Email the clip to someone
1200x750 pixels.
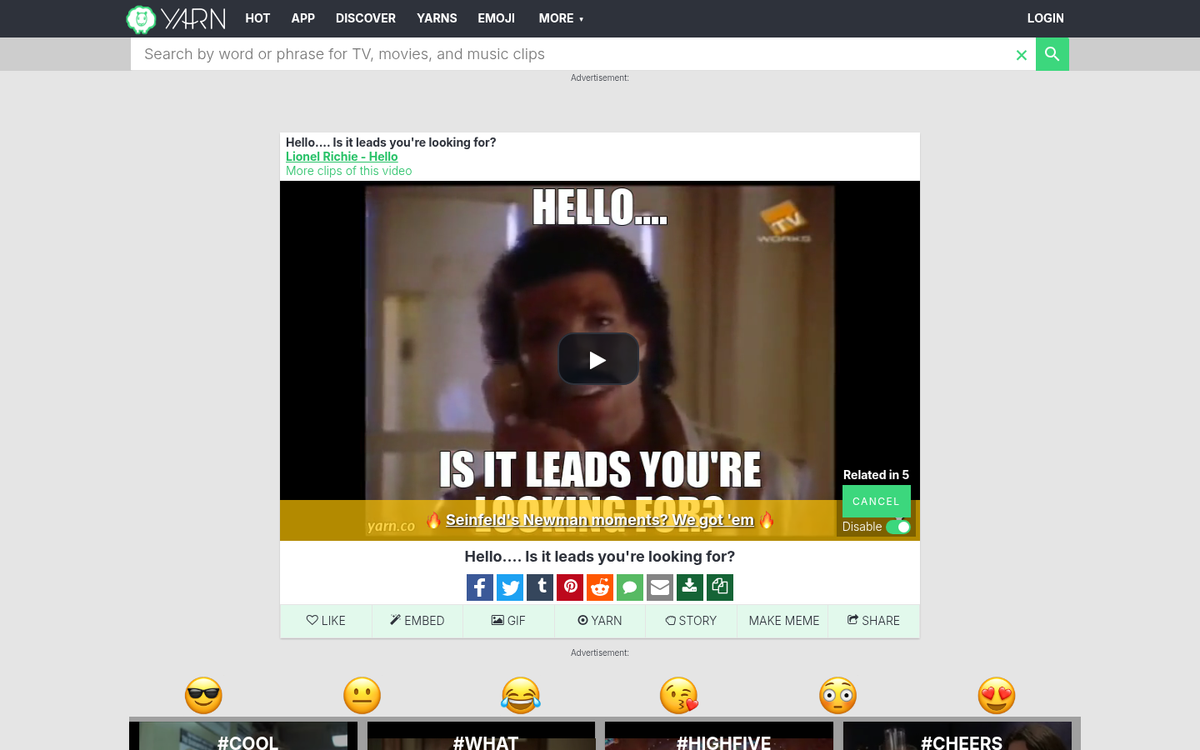(660, 587)
